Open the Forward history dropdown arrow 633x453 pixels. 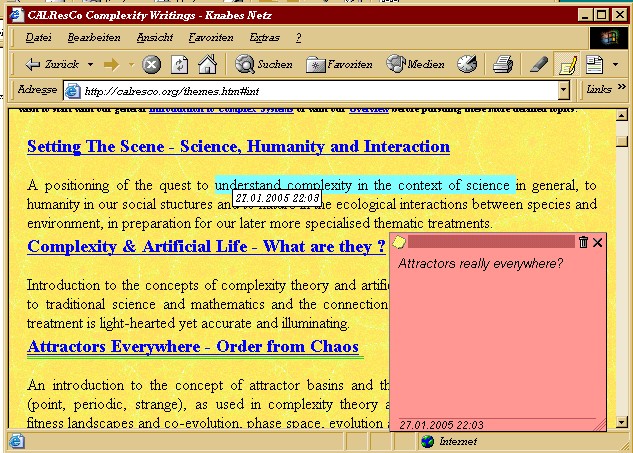[131, 64]
